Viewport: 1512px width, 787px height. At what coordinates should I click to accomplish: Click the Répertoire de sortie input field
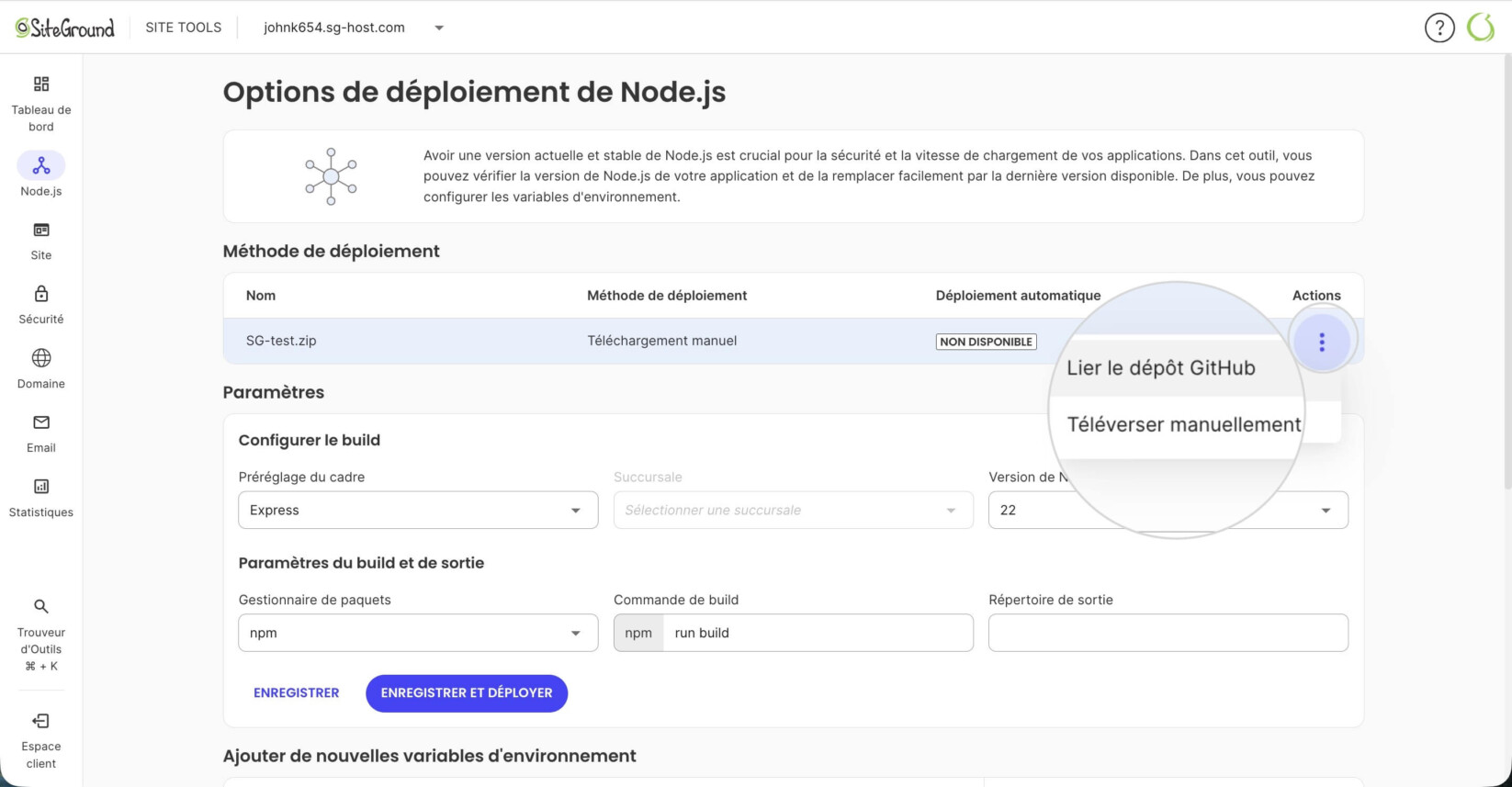coord(1168,633)
